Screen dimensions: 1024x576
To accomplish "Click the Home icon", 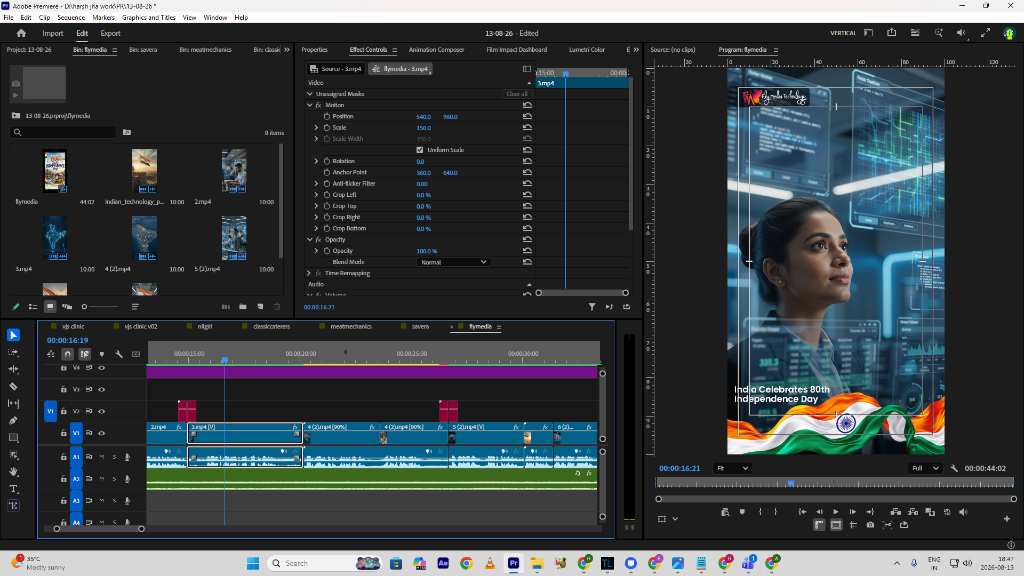I will (21, 33).
